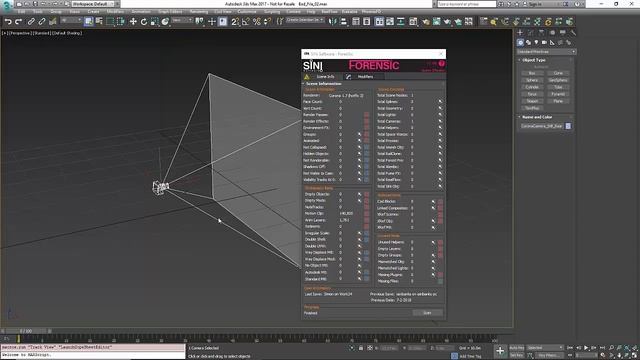Select the Cameras create category

tap(544, 42)
